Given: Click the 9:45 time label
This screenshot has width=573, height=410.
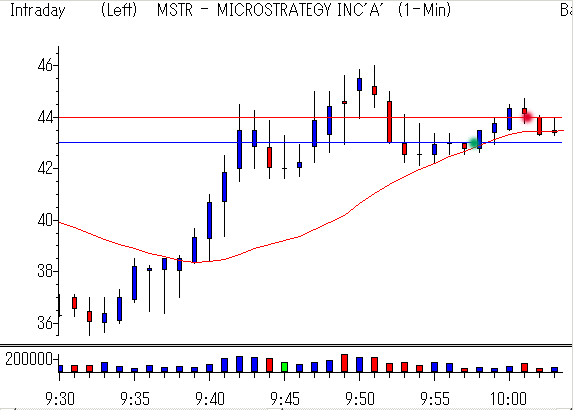Looking at the screenshot, I should pyautogui.click(x=285, y=399).
